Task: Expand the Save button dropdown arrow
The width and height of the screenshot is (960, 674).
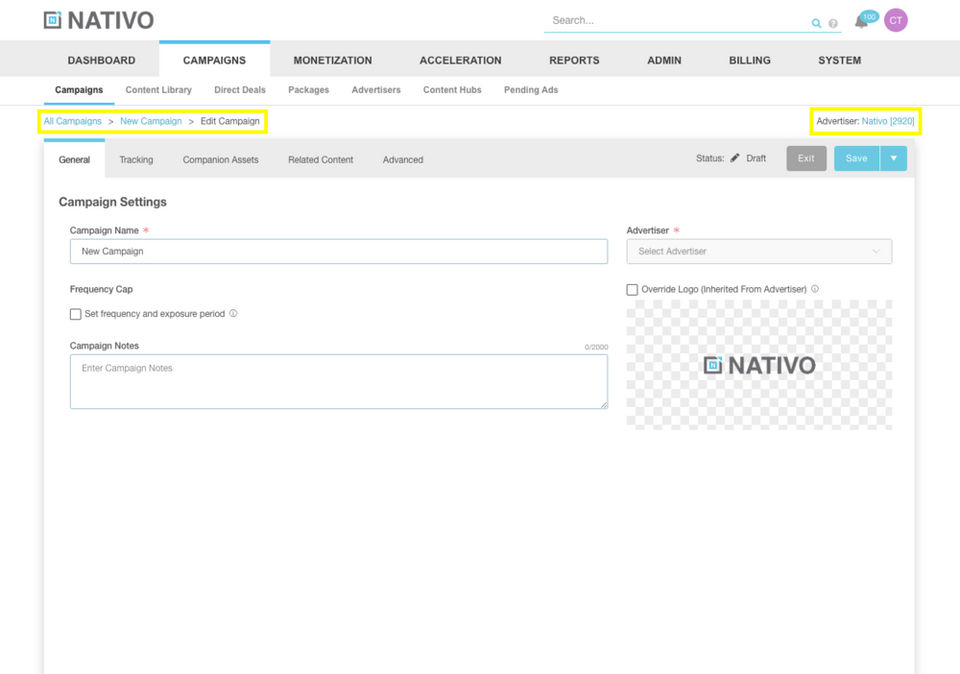Action: [x=893, y=159]
